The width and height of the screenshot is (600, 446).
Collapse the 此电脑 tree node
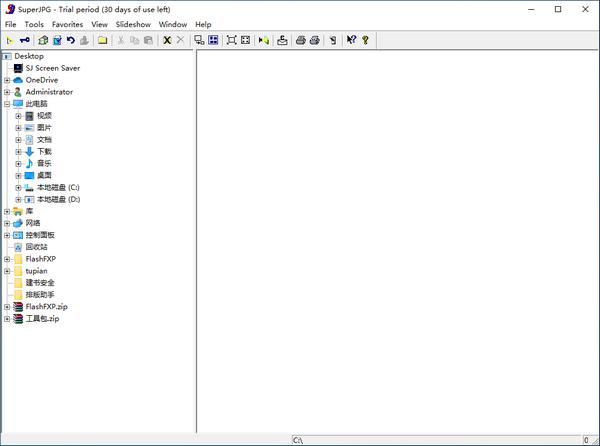pos(7,104)
